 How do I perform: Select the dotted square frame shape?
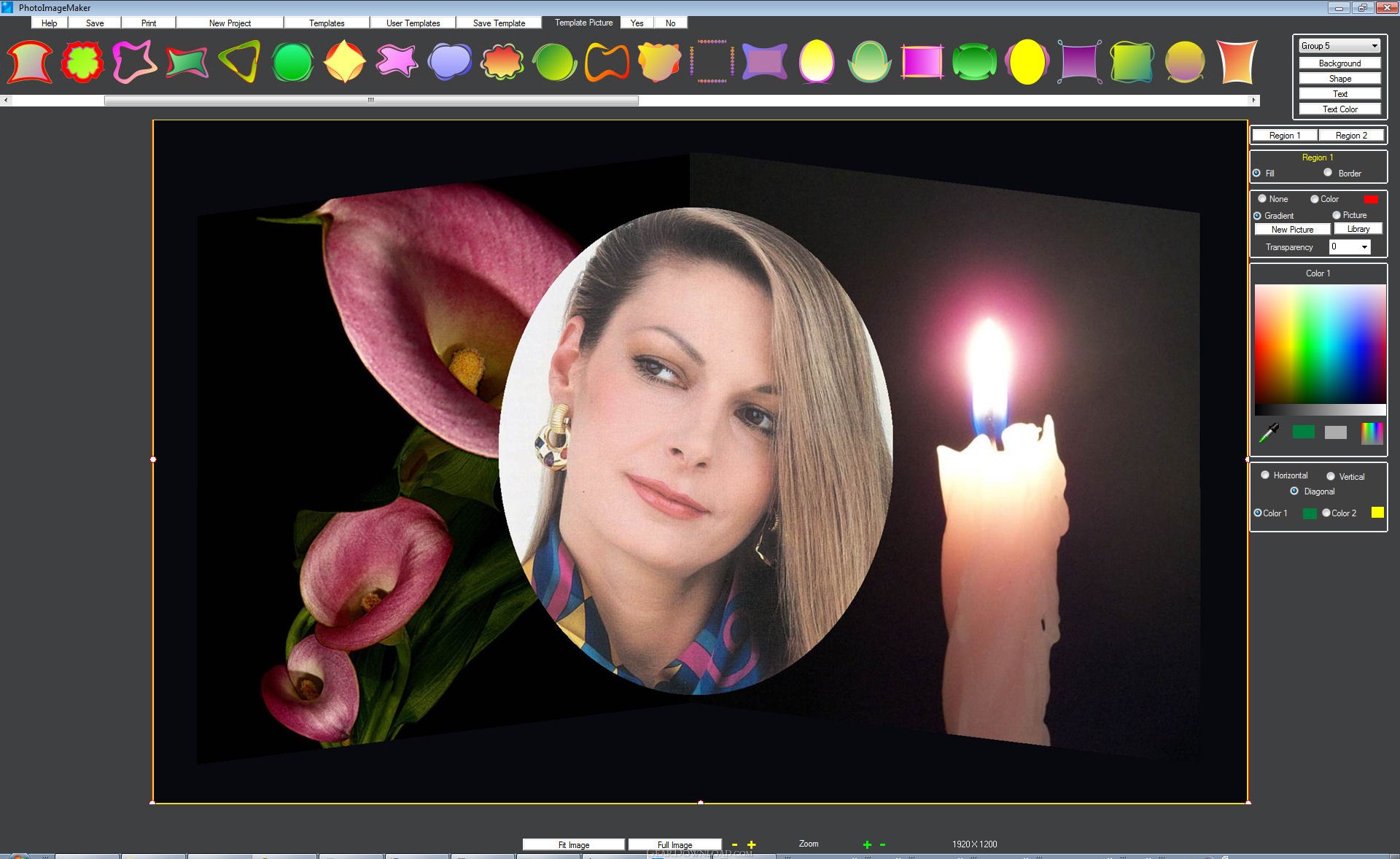[x=712, y=62]
